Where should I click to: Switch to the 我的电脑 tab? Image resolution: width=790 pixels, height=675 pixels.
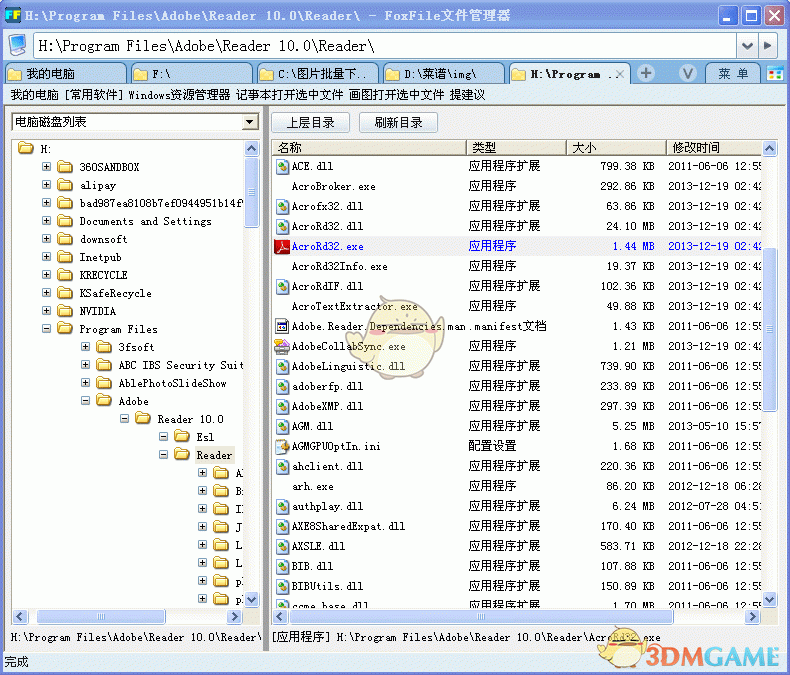[x=65, y=74]
